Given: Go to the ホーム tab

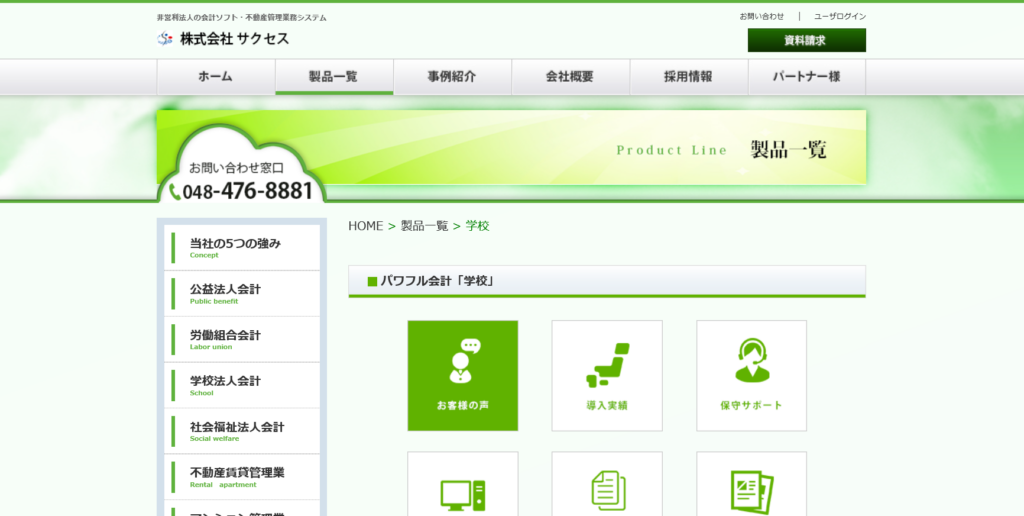Looking at the screenshot, I should (x=216, y=77).
